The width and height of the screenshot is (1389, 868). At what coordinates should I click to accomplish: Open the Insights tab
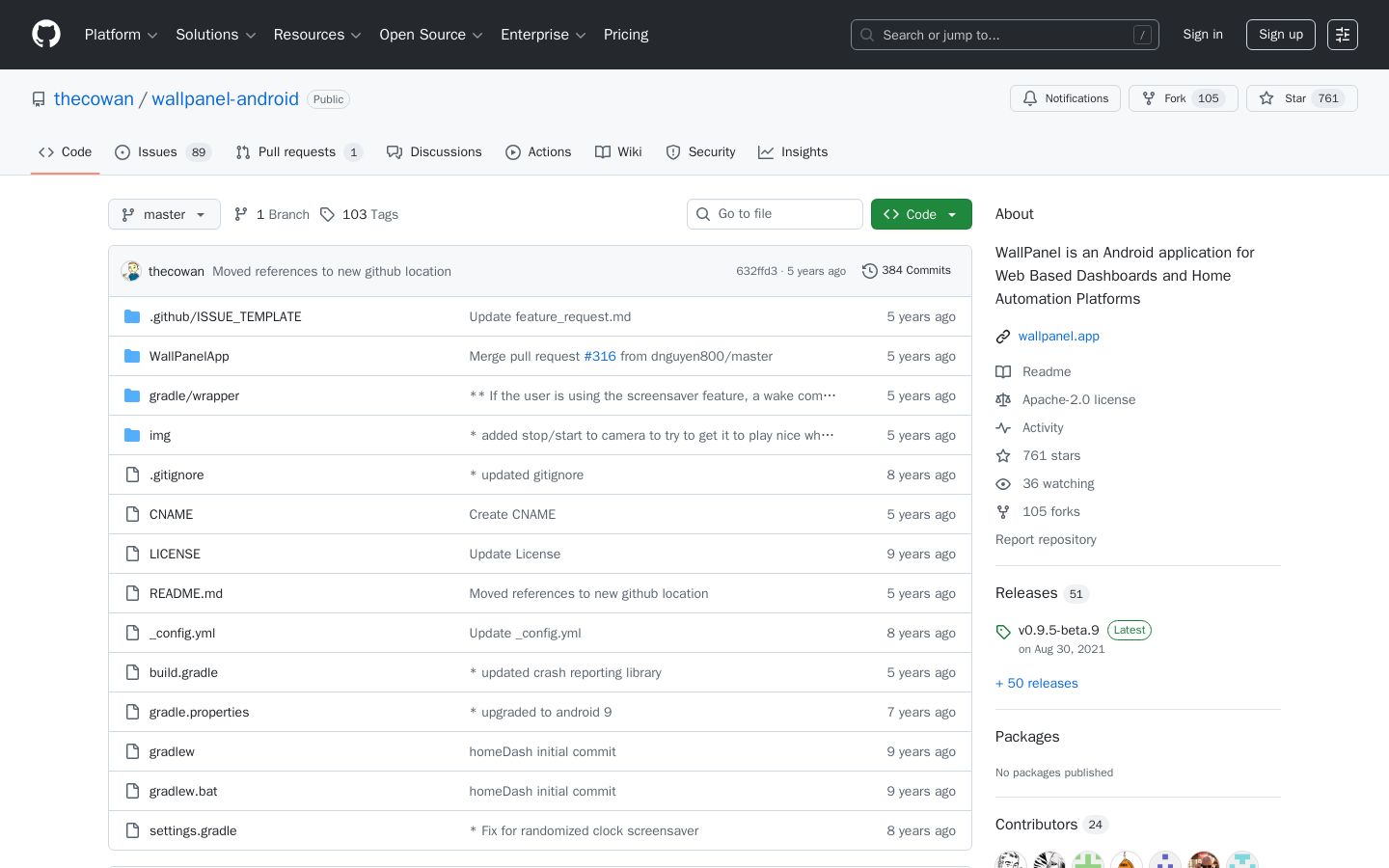tap(793, 152)
